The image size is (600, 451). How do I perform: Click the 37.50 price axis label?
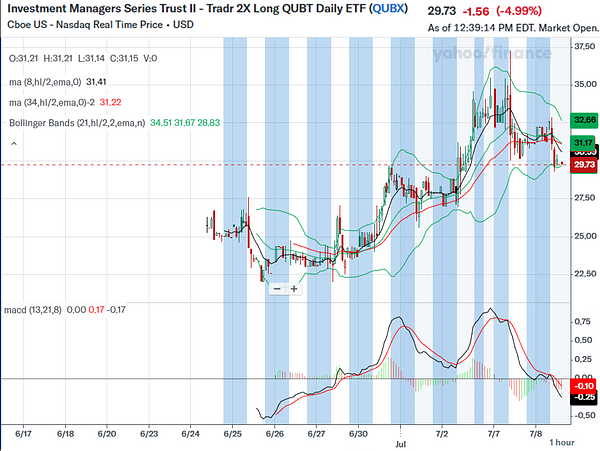pyautogui.click(x=585, y=47)
